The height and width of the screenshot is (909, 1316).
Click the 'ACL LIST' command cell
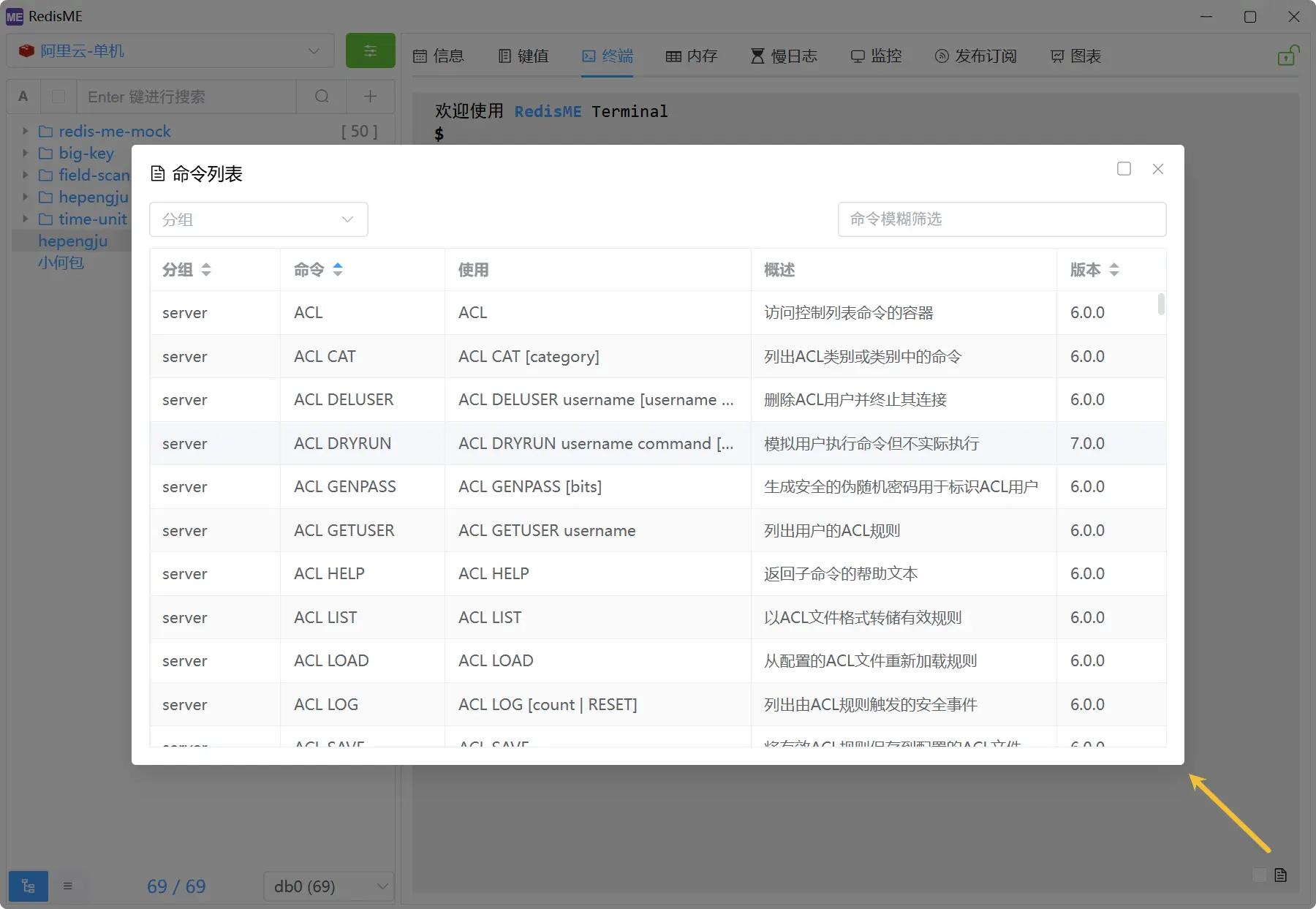[x=363, y=617]
